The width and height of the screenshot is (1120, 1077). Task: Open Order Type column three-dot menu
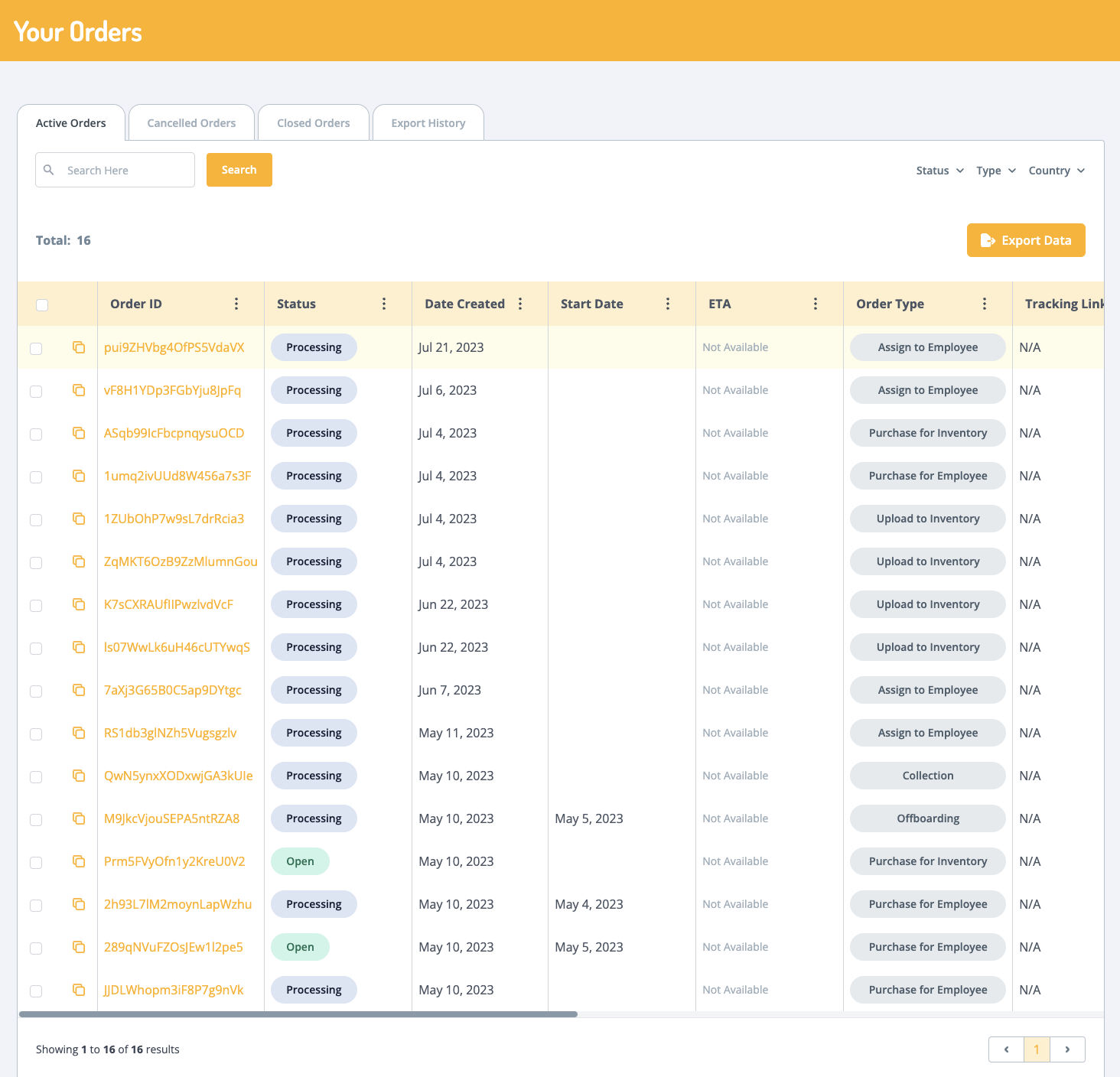(x=985, y=304)
